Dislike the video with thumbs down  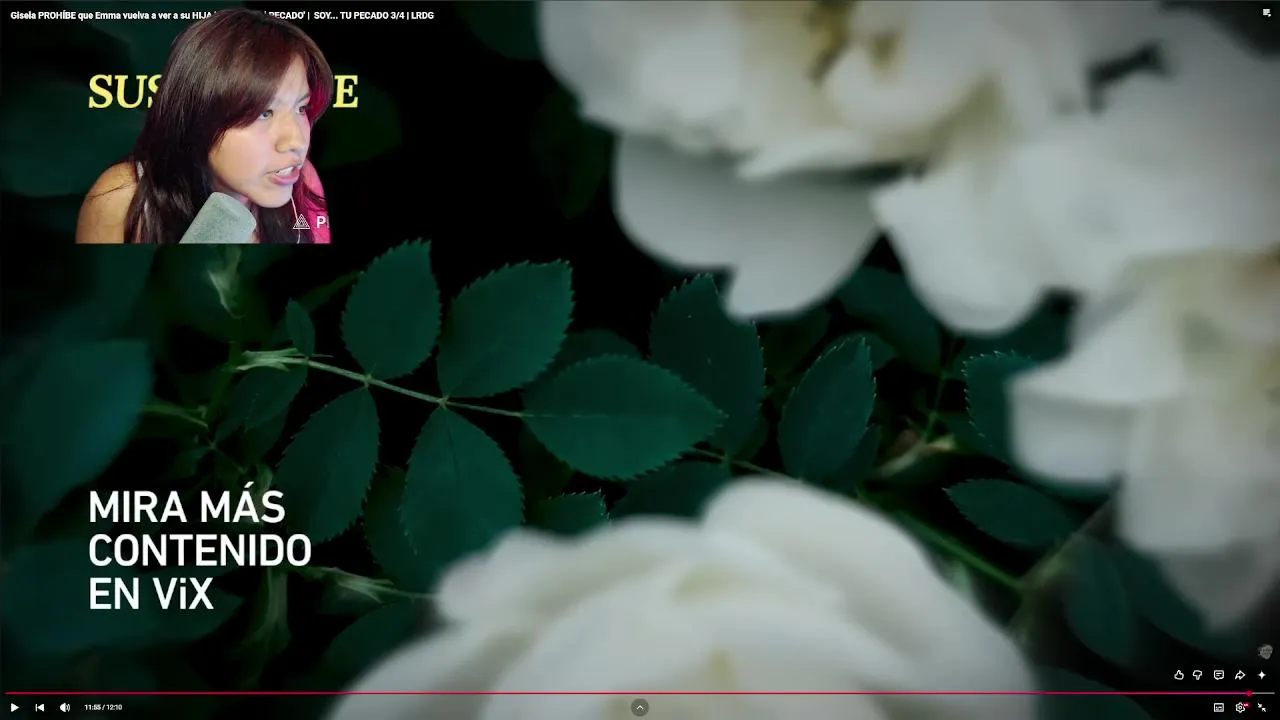pos(1197,675)
